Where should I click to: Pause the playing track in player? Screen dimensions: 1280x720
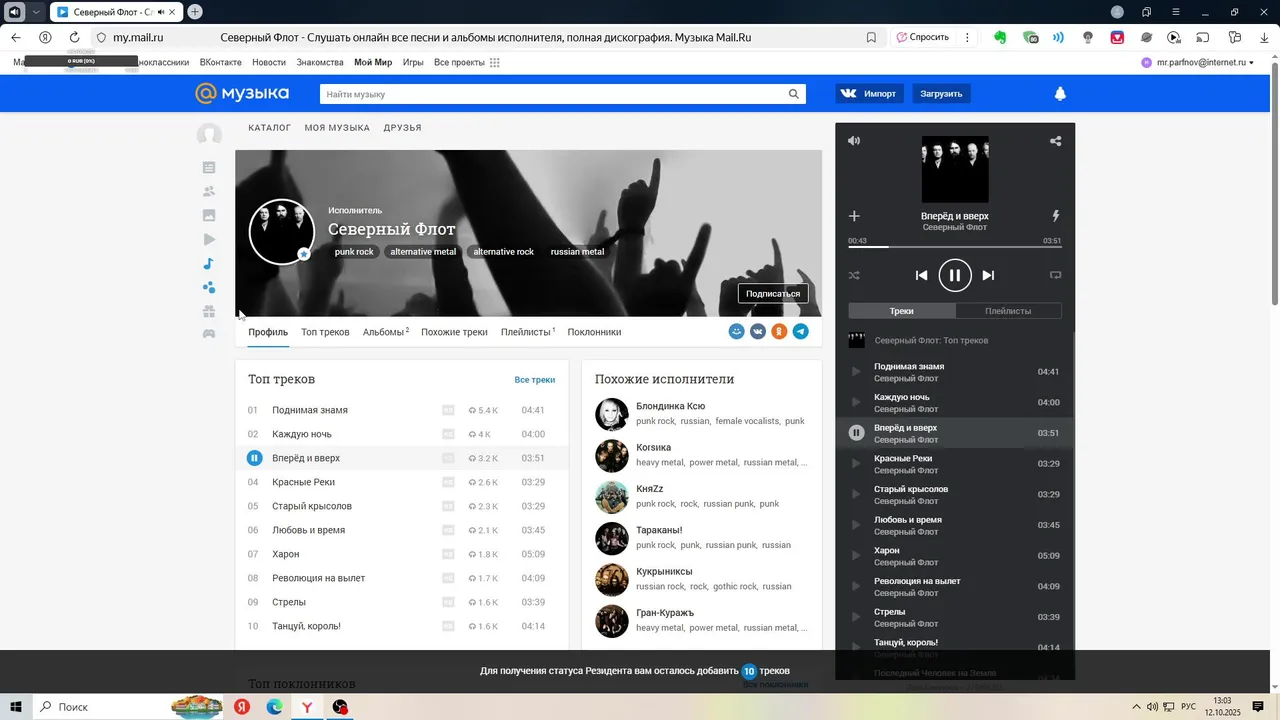(955, 275)
